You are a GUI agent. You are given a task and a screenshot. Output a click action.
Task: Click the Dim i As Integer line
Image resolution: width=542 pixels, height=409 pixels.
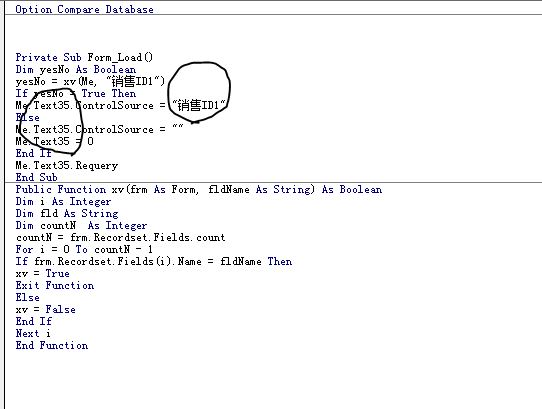[64, 202]
